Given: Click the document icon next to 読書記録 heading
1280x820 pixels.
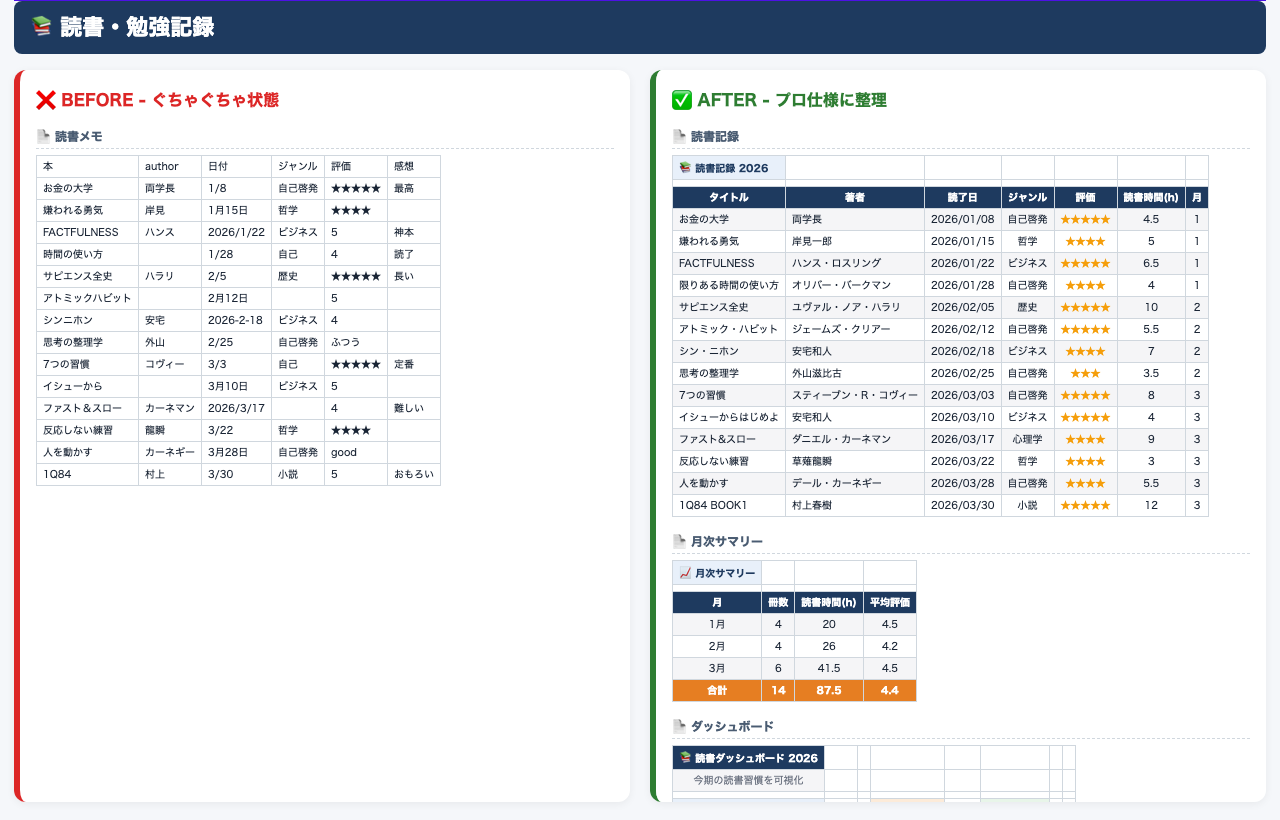Looking at the screenshot, I should tap(679, 136).
